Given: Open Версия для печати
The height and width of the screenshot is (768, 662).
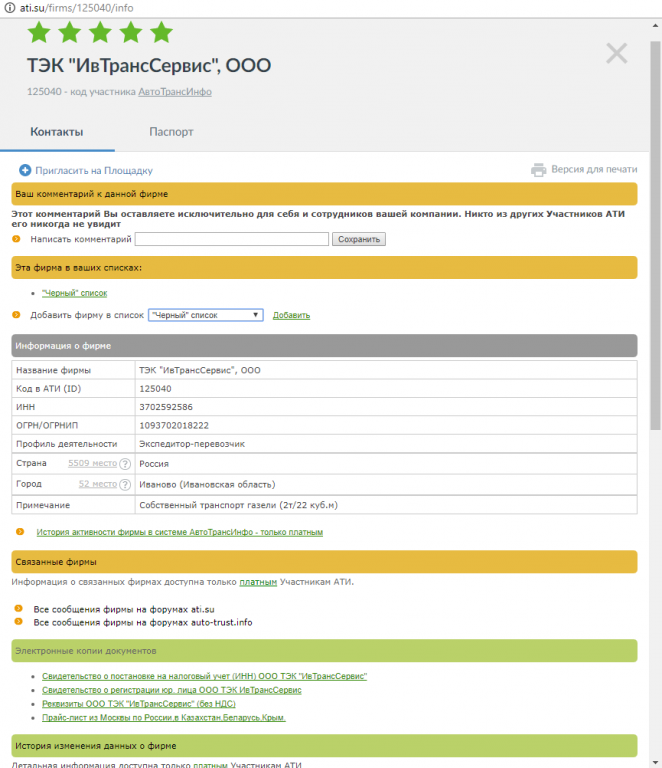Looking at the screenshot, I should pyautogui.click(x=594, y=169).
